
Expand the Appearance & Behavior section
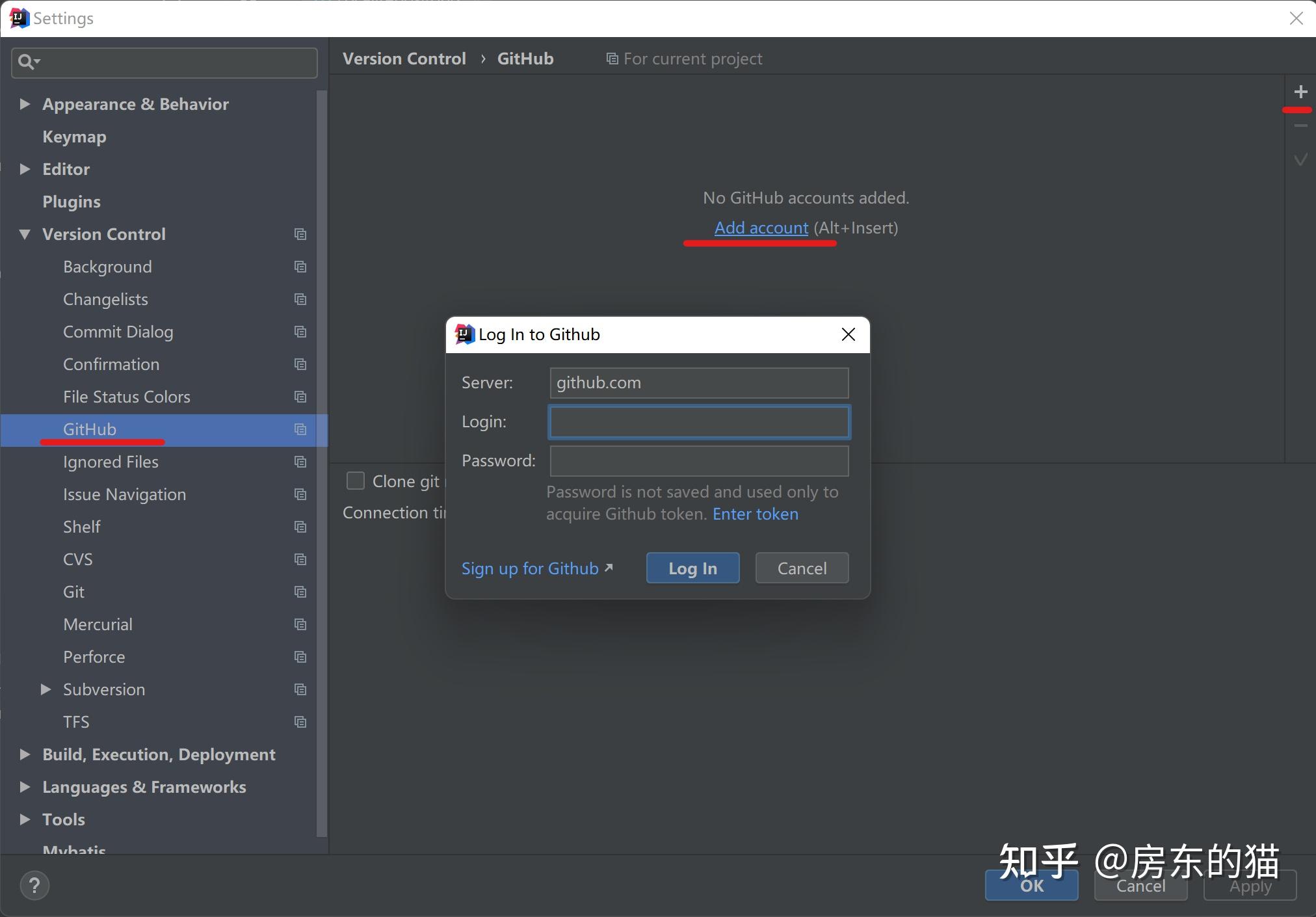coord(24,104)
